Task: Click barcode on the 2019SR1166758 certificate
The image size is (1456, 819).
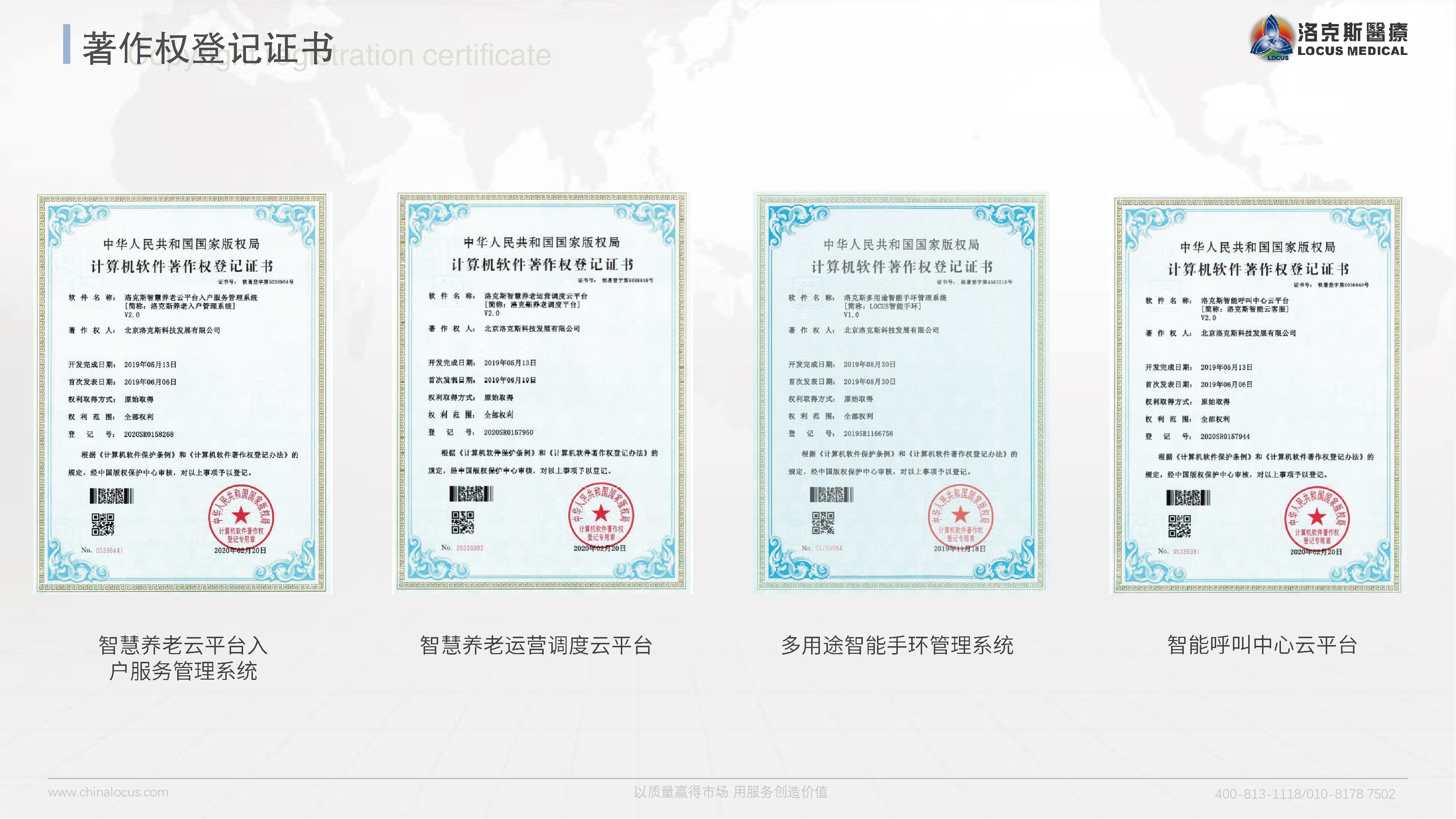Action: (832, 495)
